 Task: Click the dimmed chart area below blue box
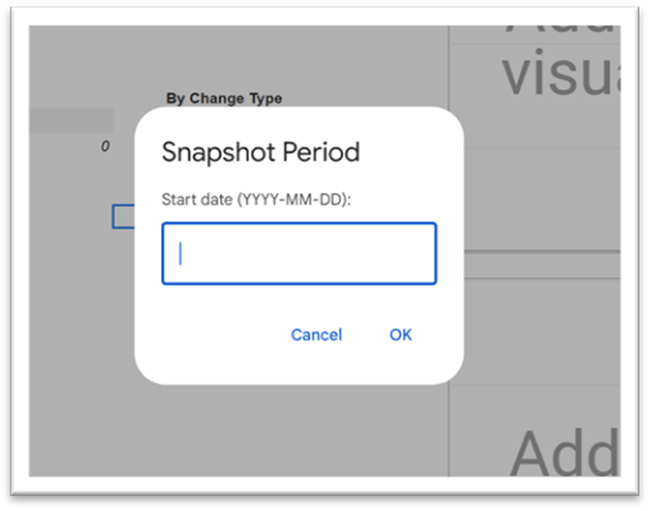point(90,320)
